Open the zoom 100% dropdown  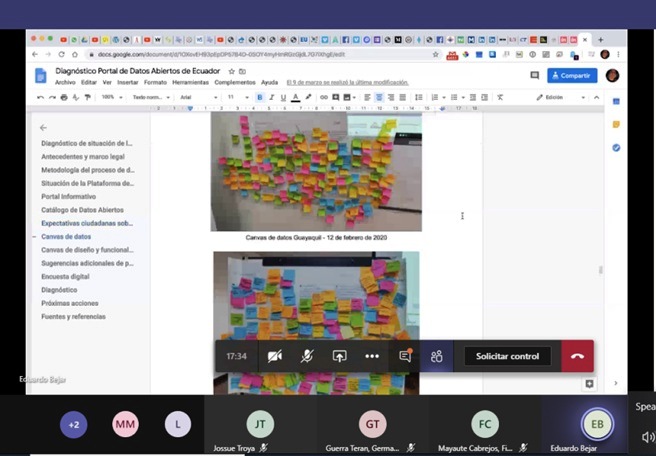(x=109, y=97)
